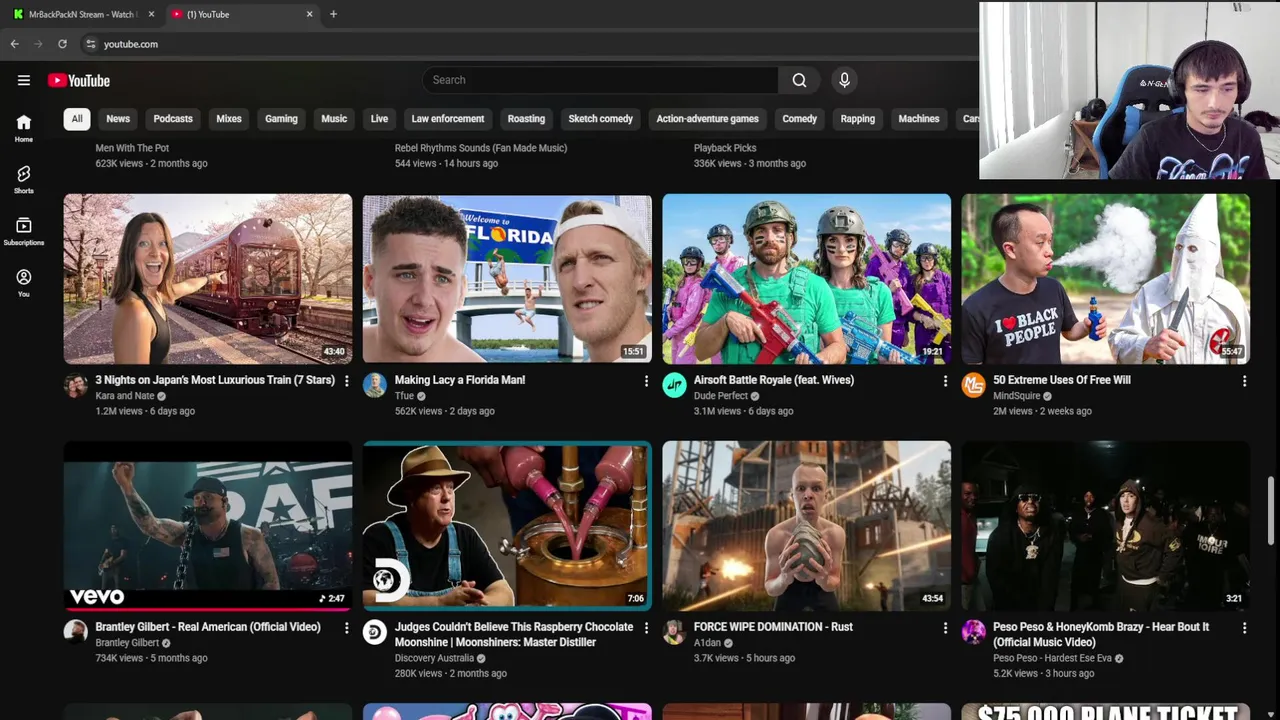Screen dimensions: 1280x720
Task: Open the MindSquire channel avatar
Action: click(x=973, y=385)
